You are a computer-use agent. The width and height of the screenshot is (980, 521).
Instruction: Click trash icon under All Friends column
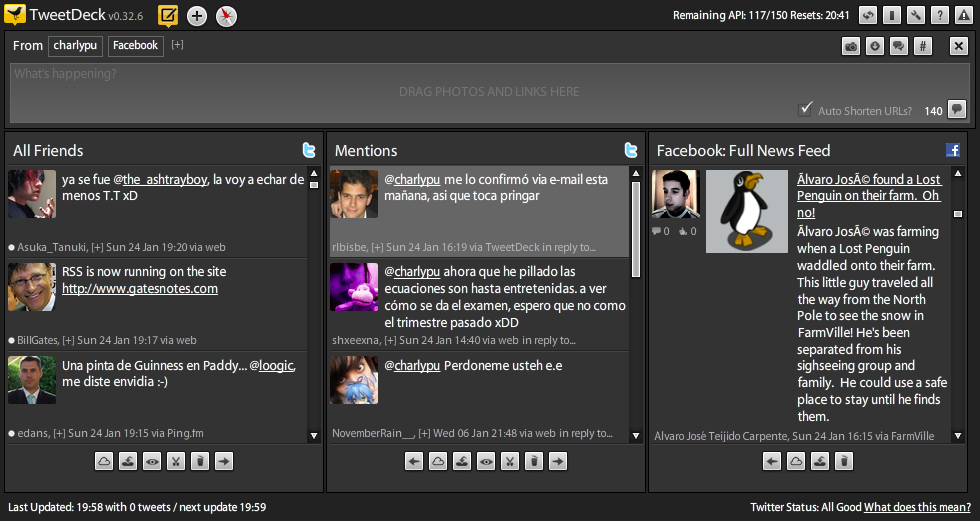tap(199, 461)
